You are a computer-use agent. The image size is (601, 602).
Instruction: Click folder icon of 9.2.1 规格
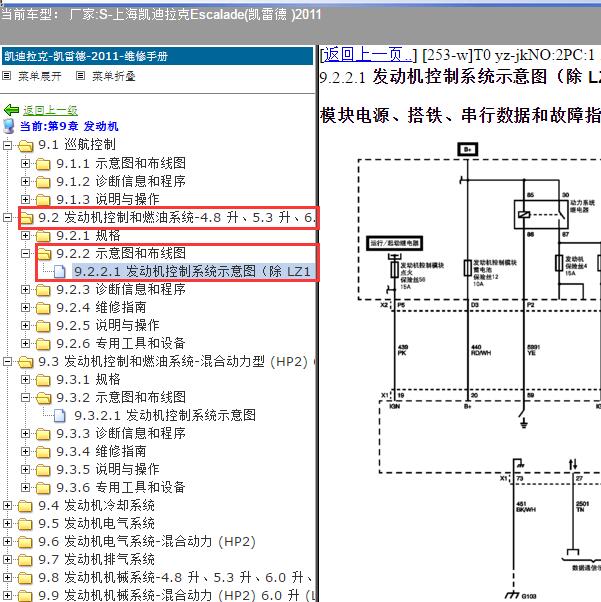coord(43,236)
